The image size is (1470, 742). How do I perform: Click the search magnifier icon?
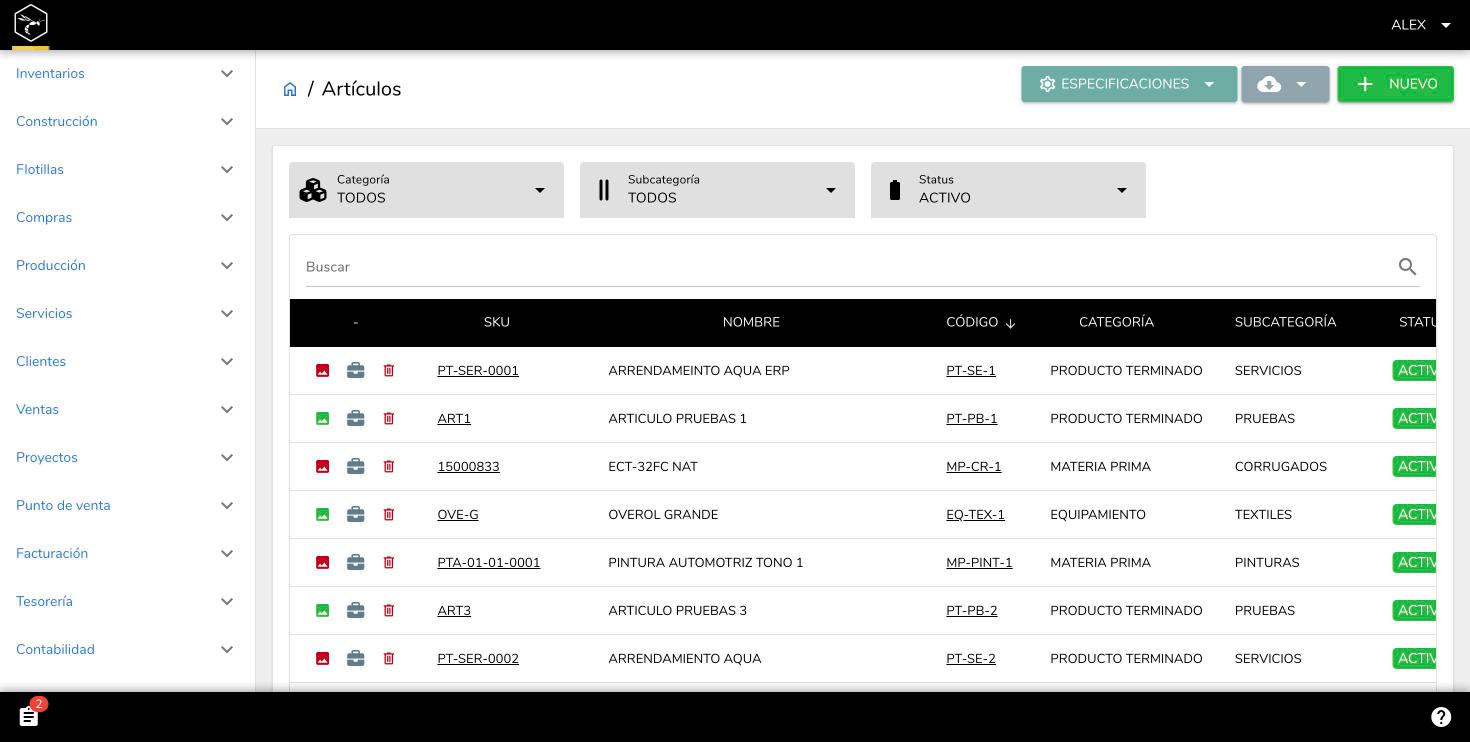pos(1407,267)
